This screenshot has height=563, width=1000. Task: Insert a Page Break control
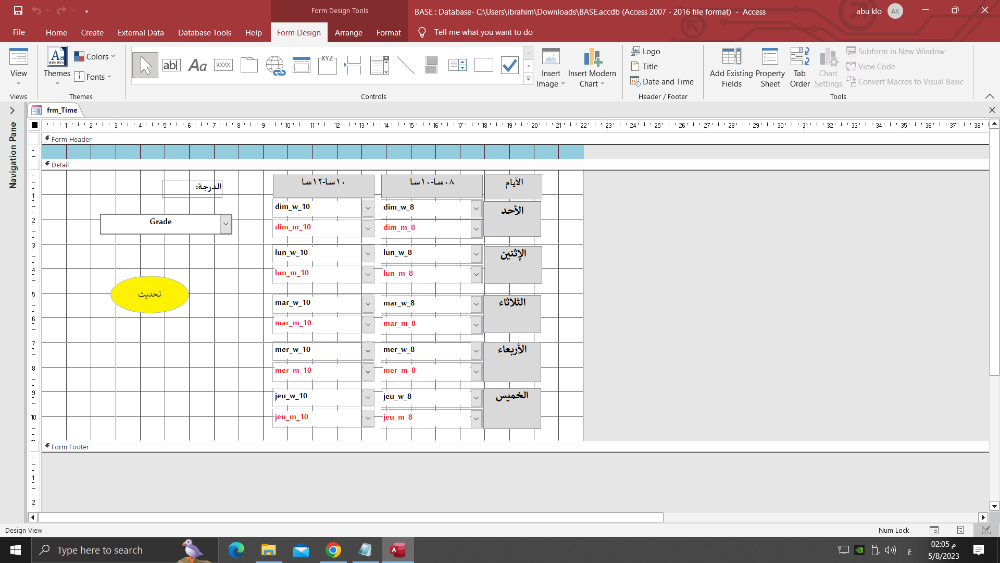point(353,65)
